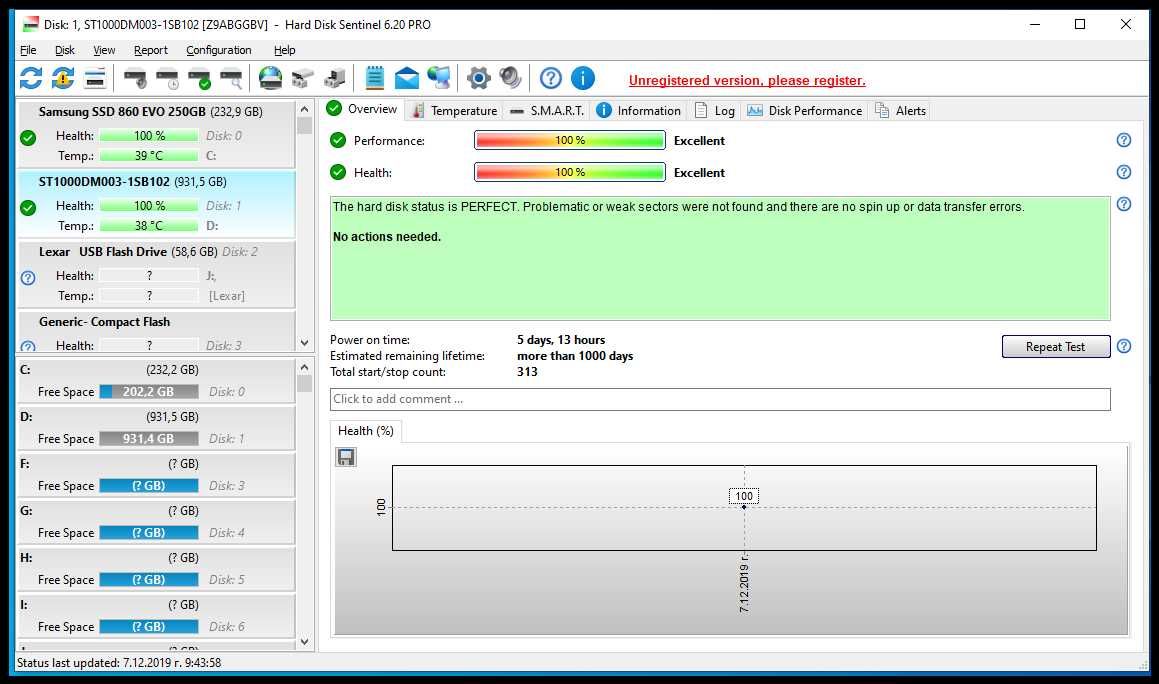
Task: Select the D: partition entry
Action: point(156,427)
